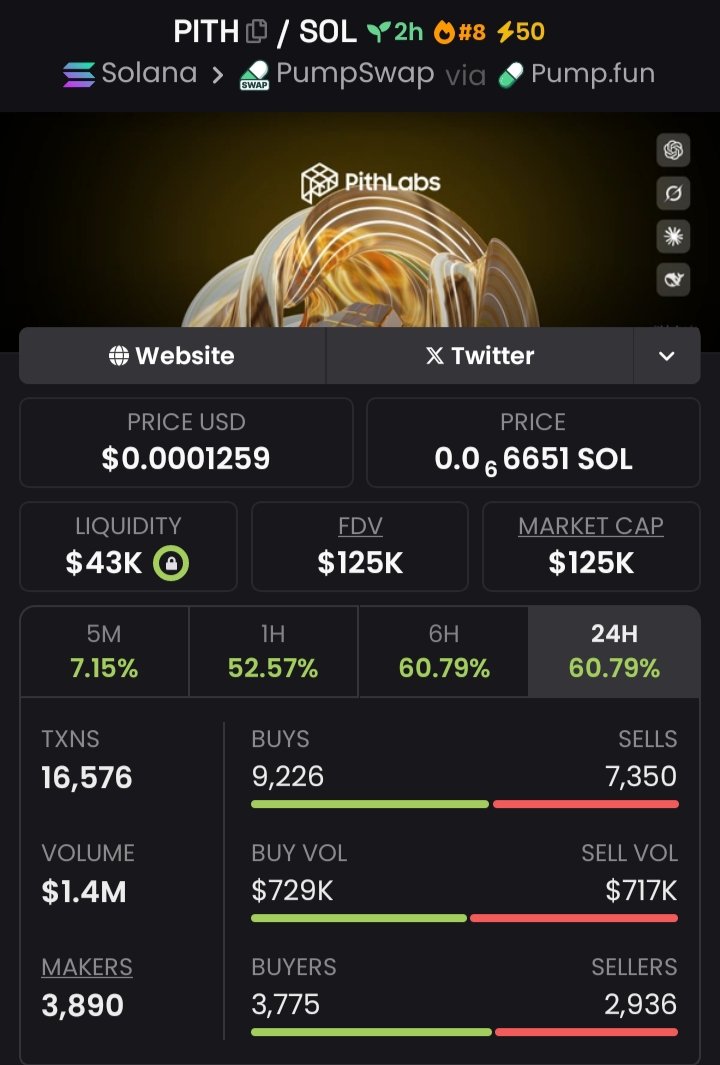Select the 5M timeframe tab
Screen dimensions: 720x1065
[105, 651]
